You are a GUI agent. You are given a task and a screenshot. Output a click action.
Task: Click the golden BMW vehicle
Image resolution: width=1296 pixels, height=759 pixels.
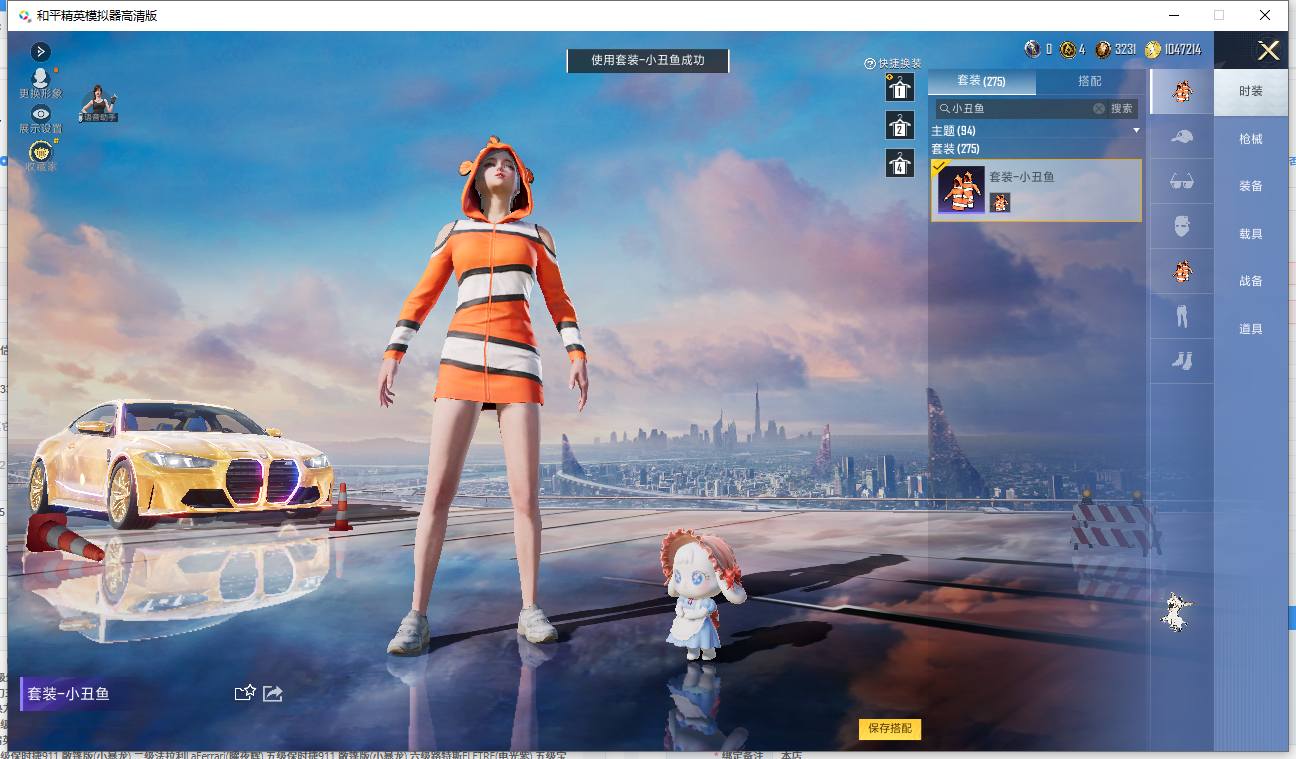click(181, 463)
